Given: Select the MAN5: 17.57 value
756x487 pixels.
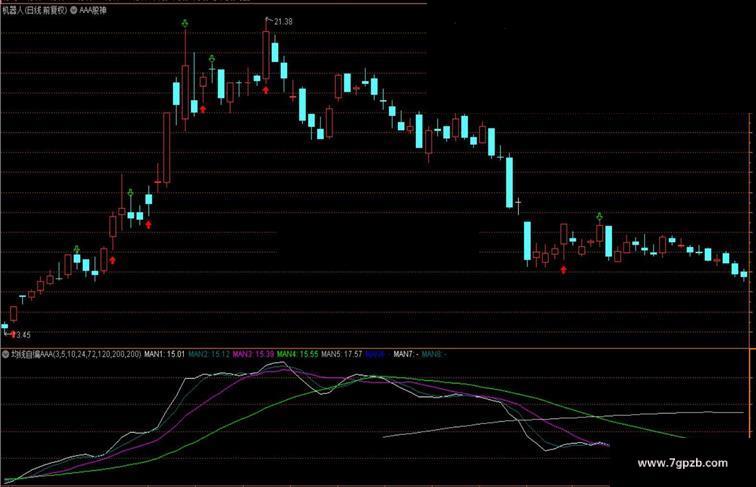Looking at the screenshot, I should click(342, 354).
